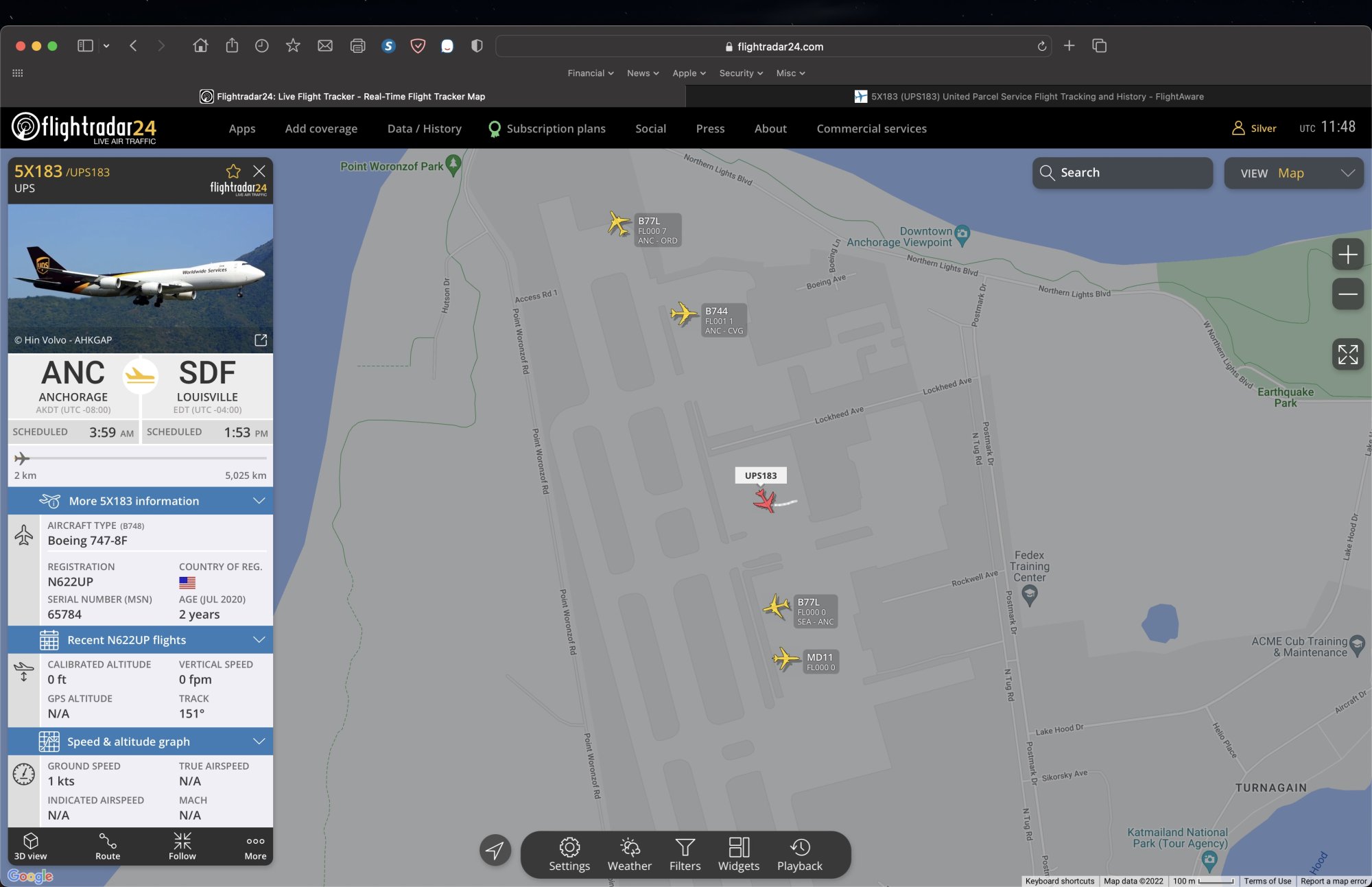Center map on my location arrow
The width and height of the screenshot is (1372, 887).
[x=495, y=851]
